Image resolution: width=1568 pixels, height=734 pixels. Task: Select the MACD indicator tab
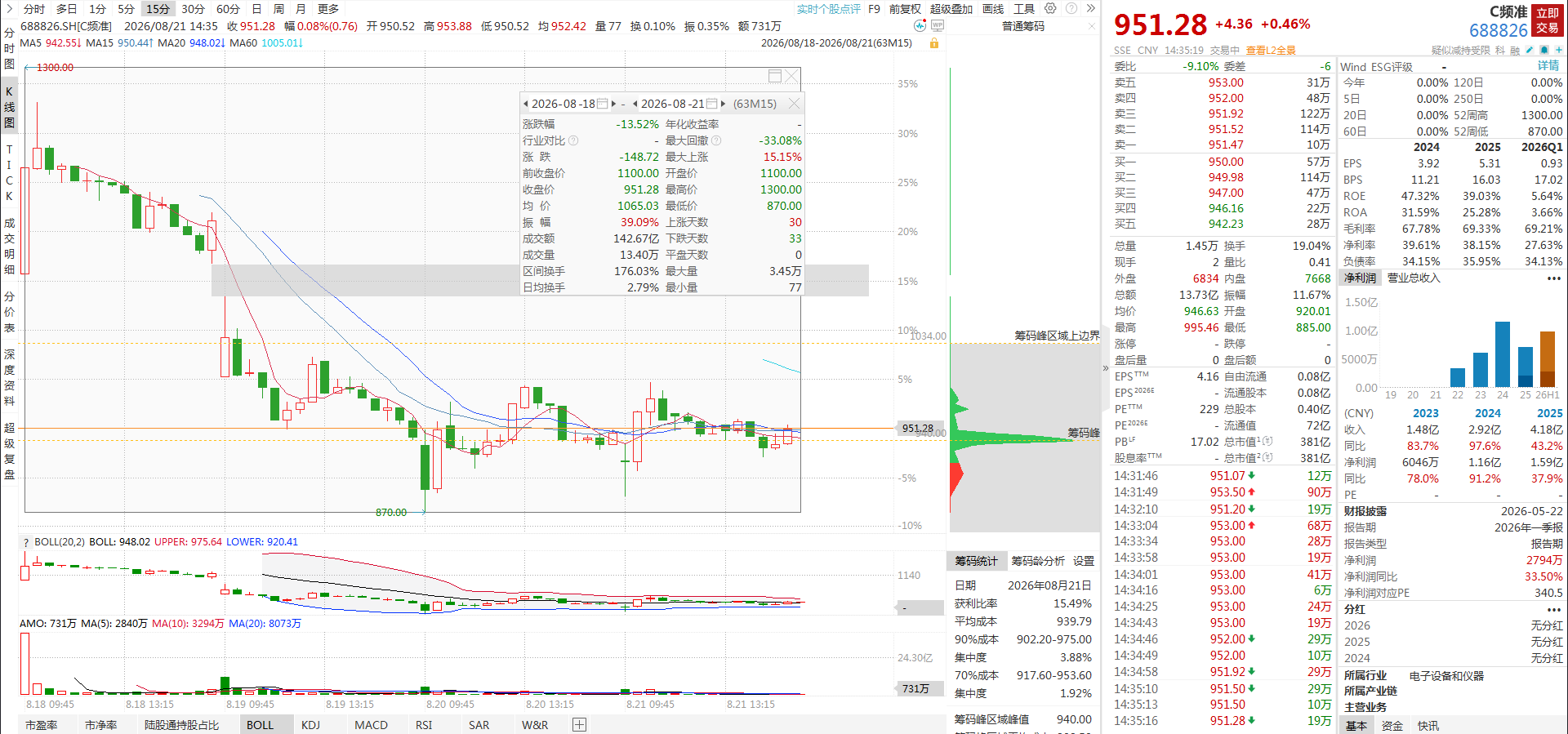coord(371,725)
